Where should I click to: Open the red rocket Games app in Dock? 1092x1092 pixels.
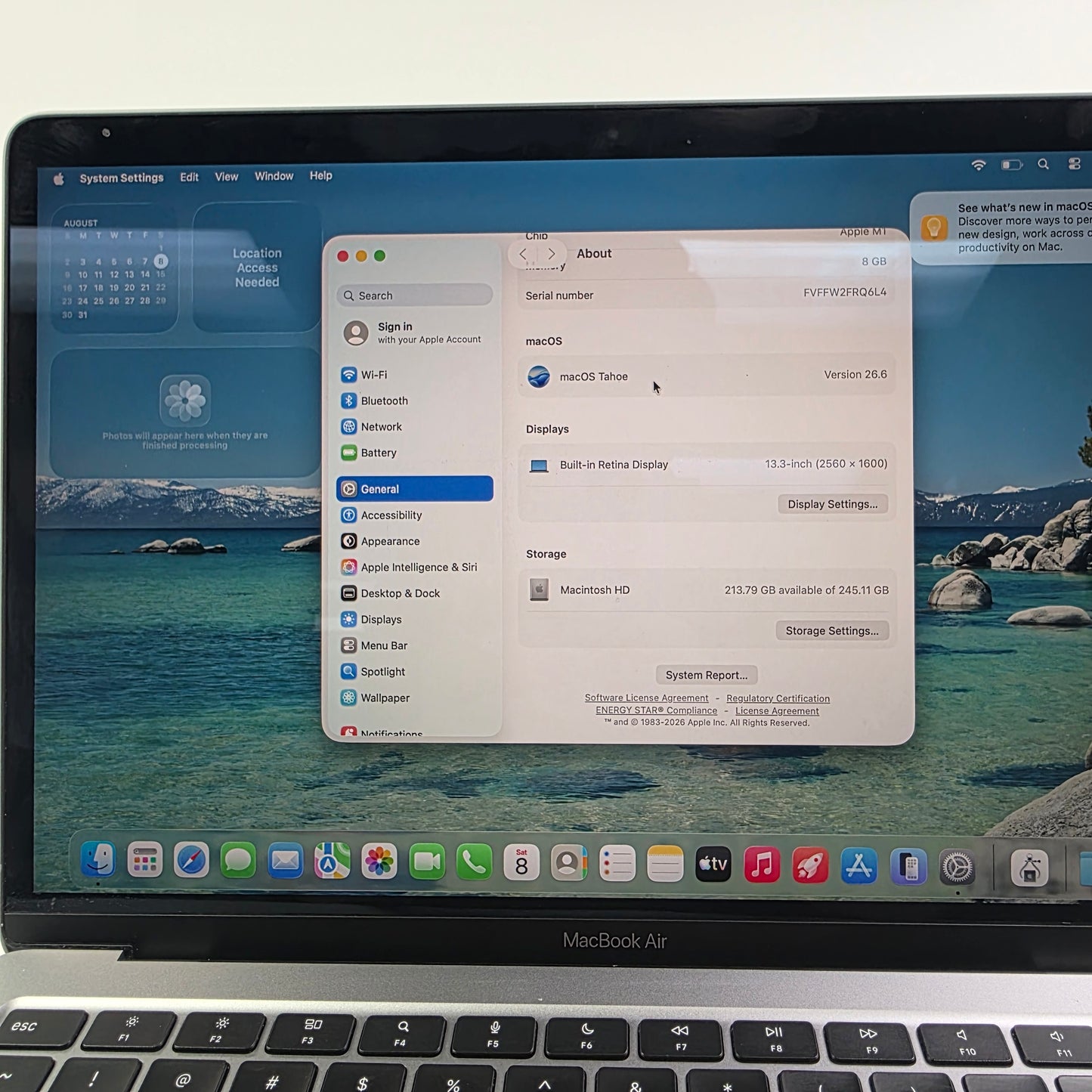tap(810, 865)
